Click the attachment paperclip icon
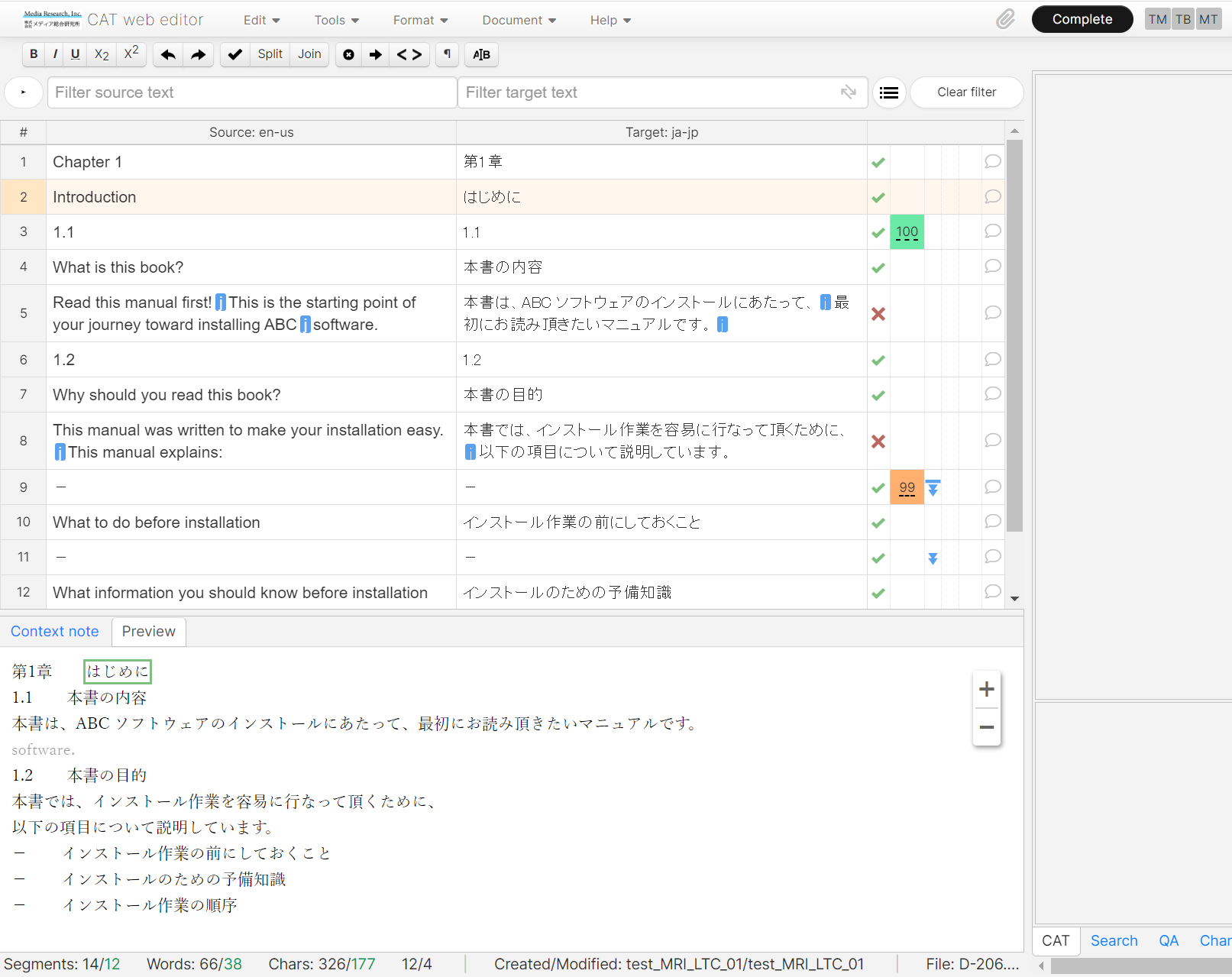The image size is (1232, 977). pos(1005,20)
